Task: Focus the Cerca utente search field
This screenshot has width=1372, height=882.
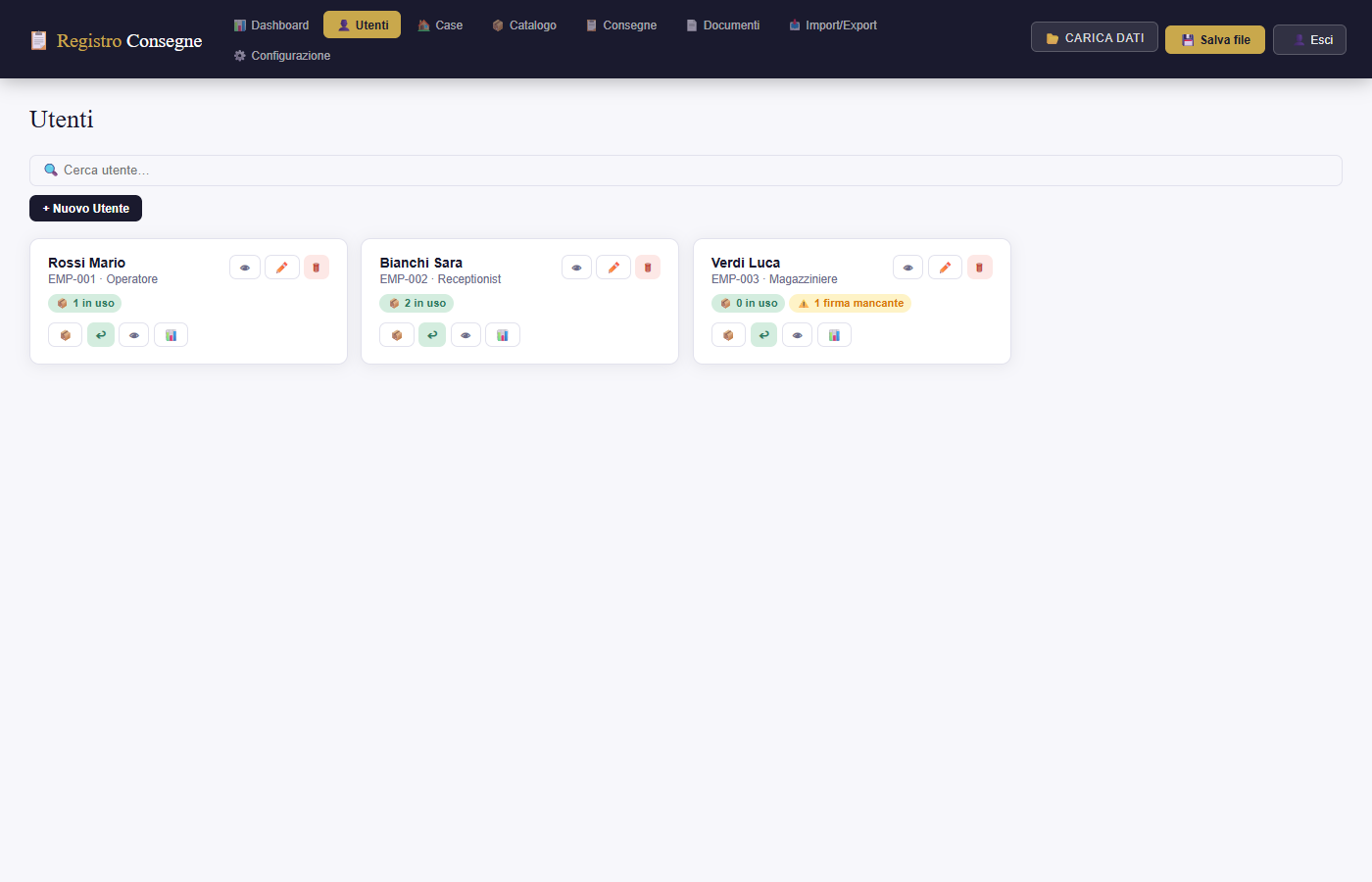Action: (686, 171)
